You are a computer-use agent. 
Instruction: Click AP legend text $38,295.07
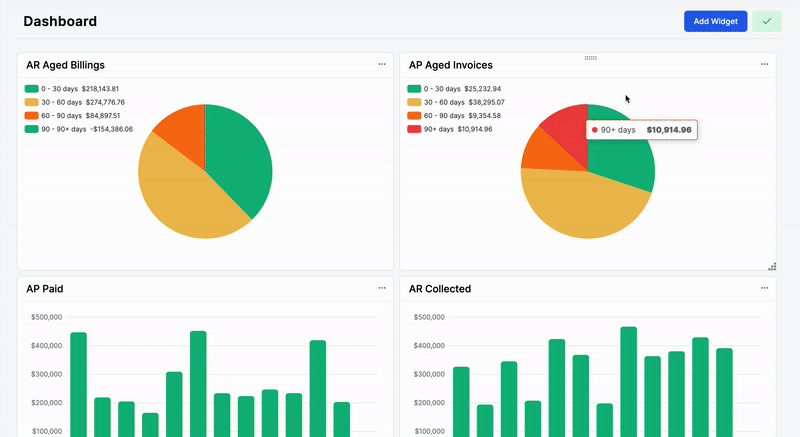point(487,102)
